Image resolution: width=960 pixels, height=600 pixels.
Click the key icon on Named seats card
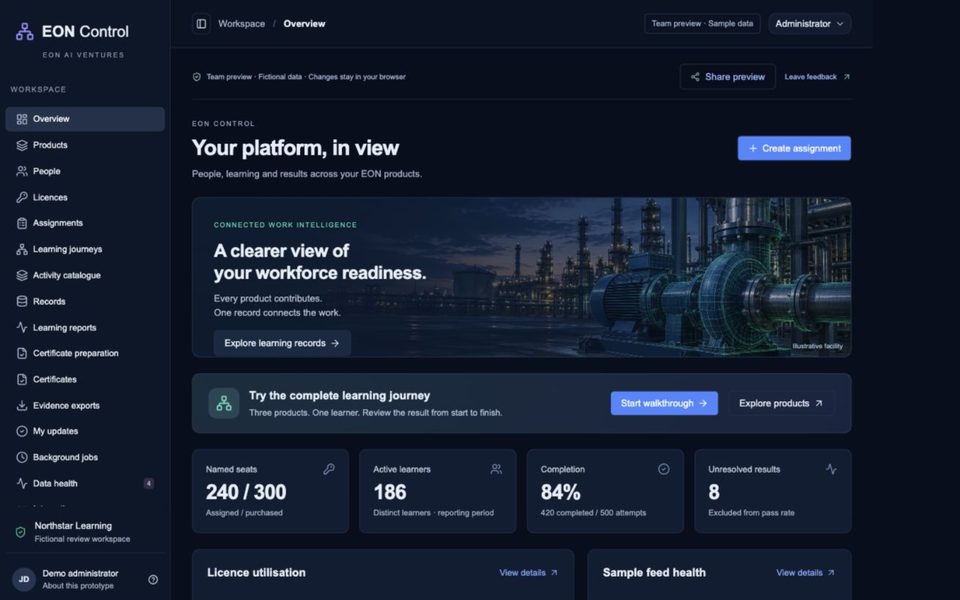tap(329, 469)
